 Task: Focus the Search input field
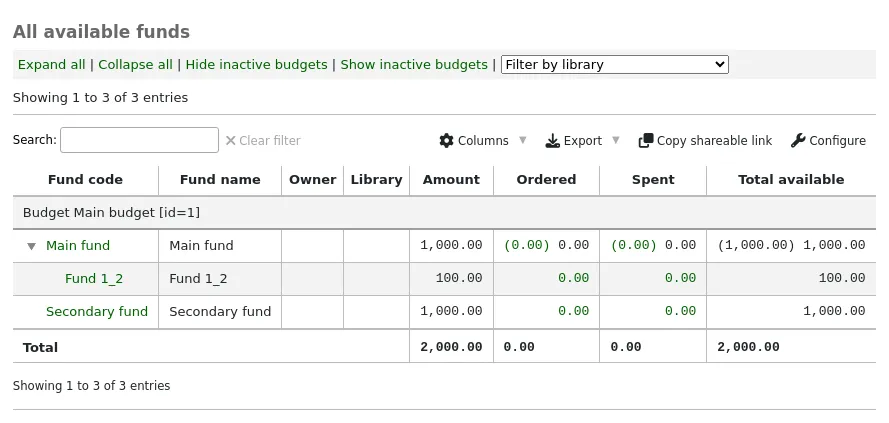139,140
